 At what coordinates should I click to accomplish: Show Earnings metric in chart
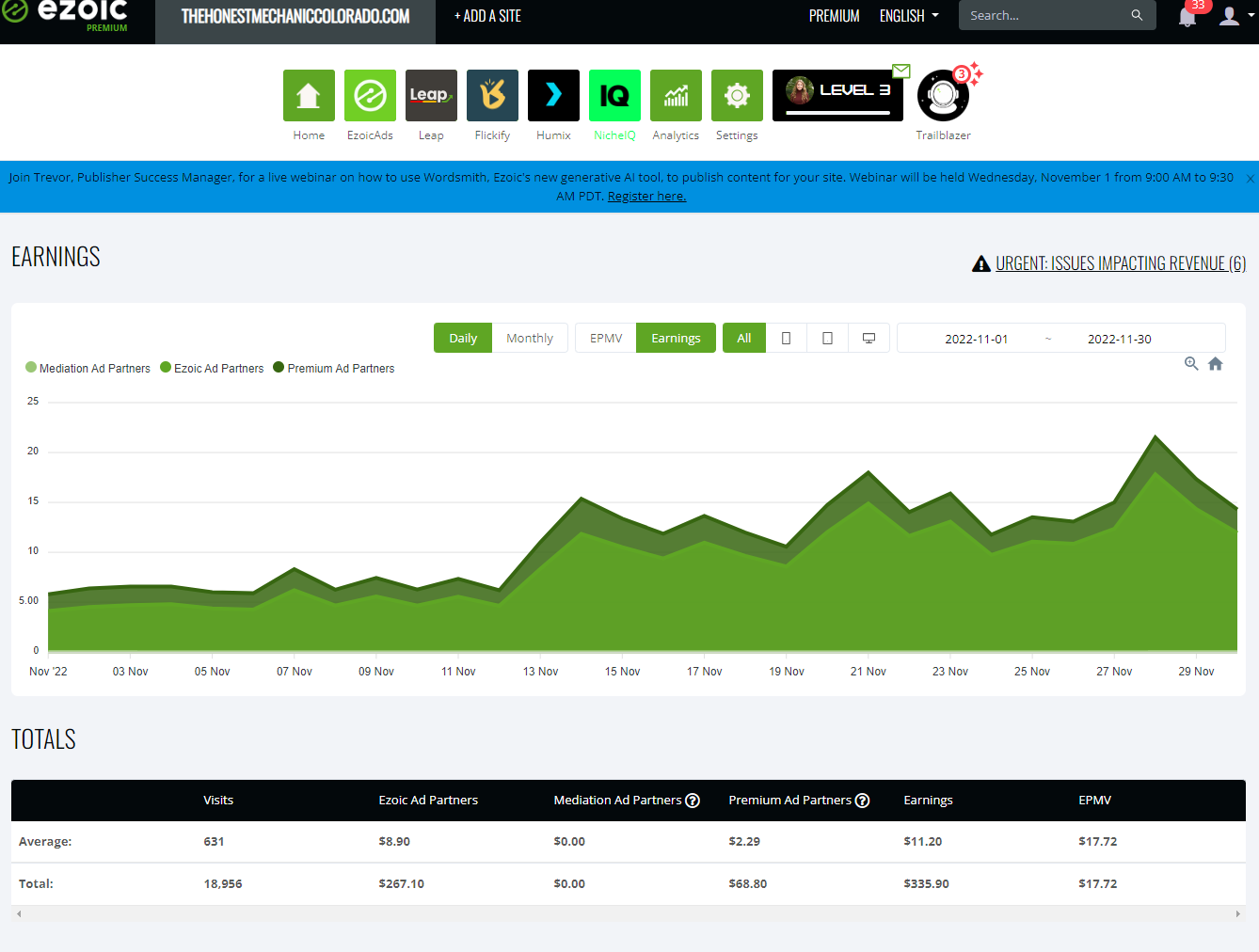coord(676,338)
